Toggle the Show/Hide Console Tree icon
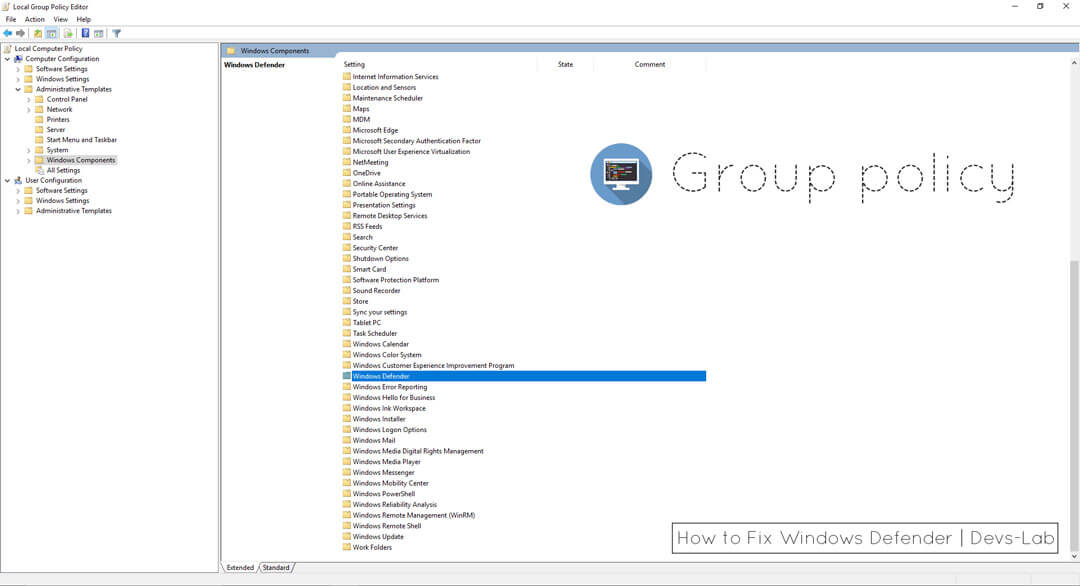Screen dimensions: 1080x586 coord(52,33)
